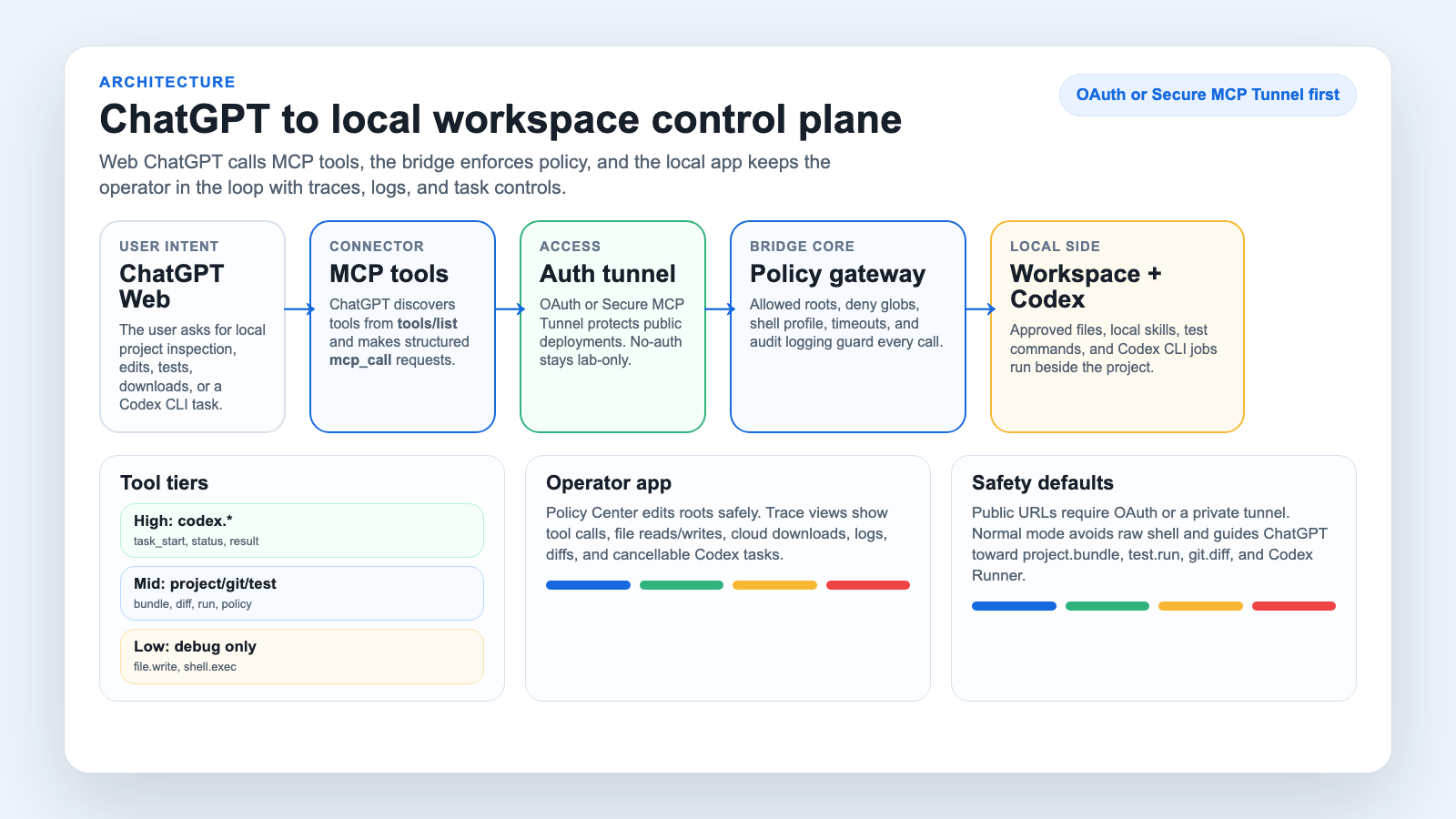Image resolution: width=1456 pixels, height=819 pixels.
Task: Select the "Workspace + Codex" heading
Action: (x=1086, y=287)
